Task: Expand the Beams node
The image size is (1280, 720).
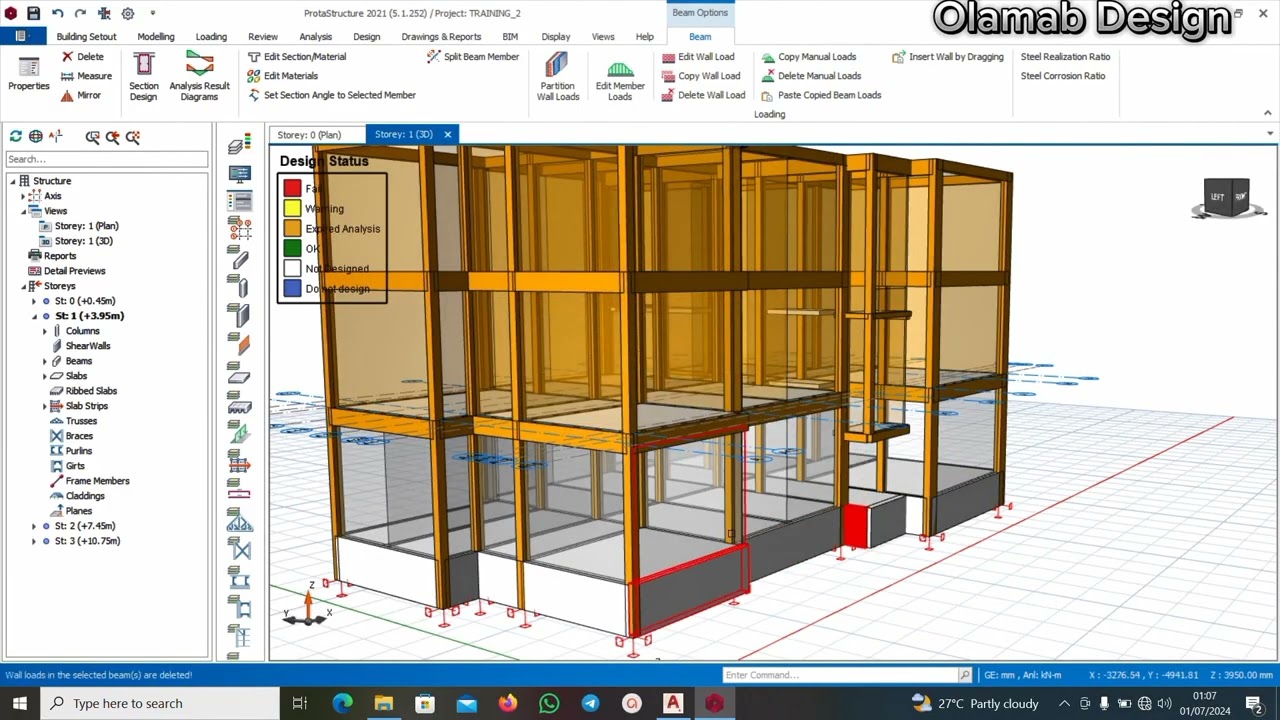Action: click(x=45, y=361)
